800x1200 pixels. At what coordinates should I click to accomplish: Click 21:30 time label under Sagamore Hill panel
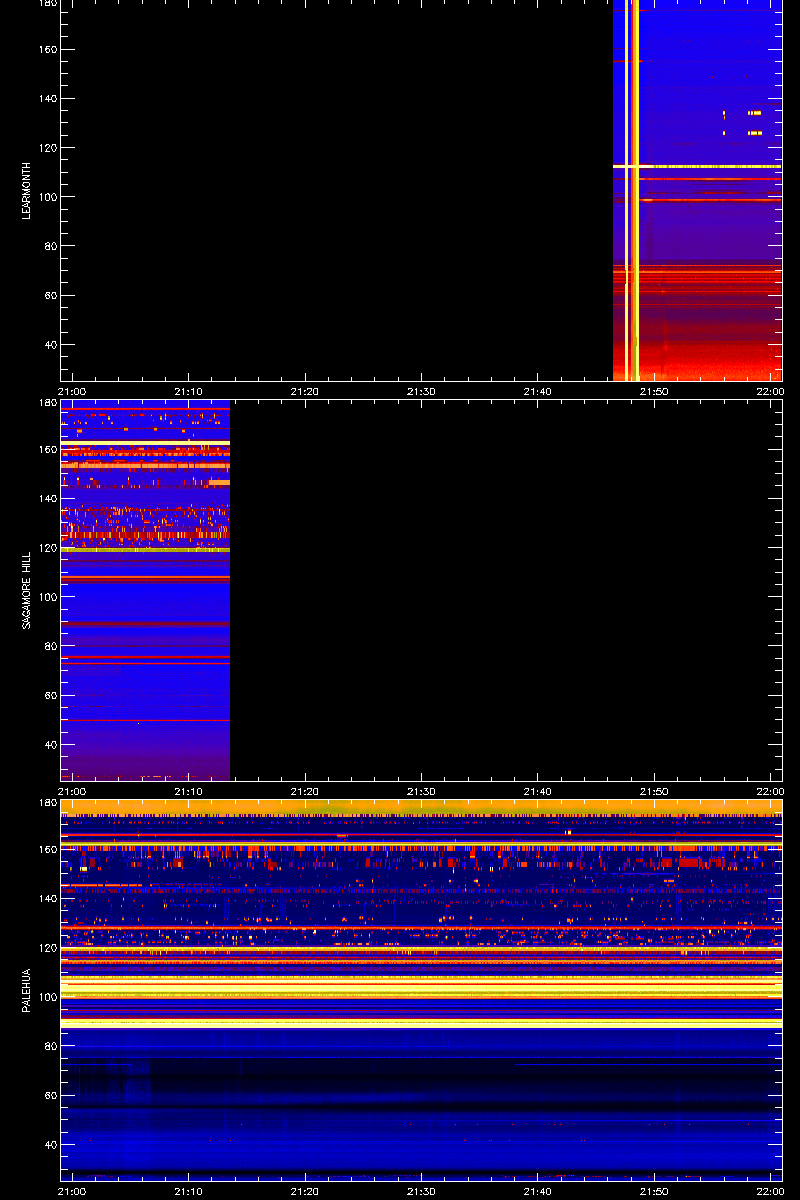pyautogui.click(x=421, y=790)
